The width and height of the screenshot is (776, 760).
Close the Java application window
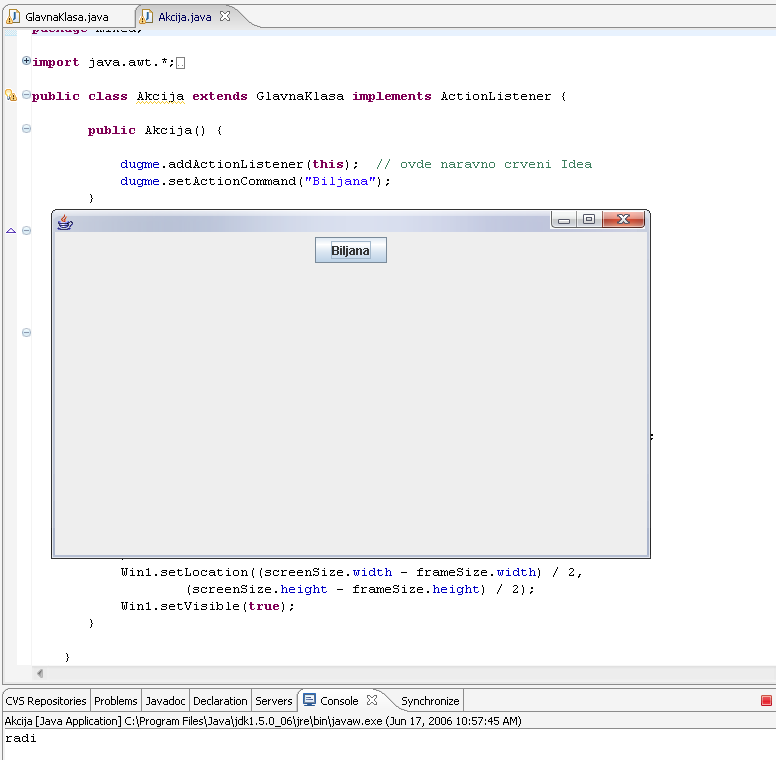[x=624, y=219]
